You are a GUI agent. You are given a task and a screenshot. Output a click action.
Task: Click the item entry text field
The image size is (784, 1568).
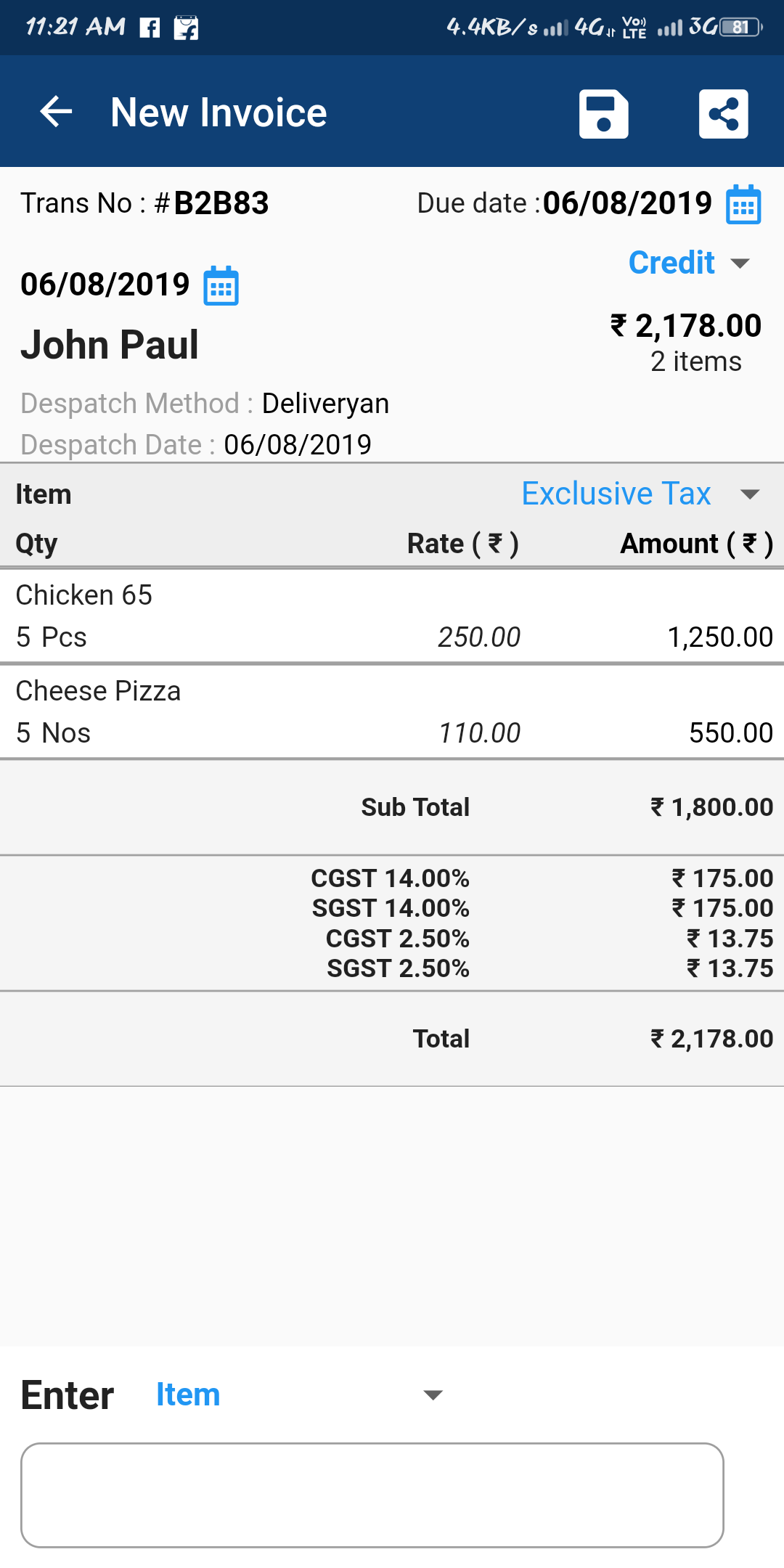pyautogui.click(x=372, y=1495)
